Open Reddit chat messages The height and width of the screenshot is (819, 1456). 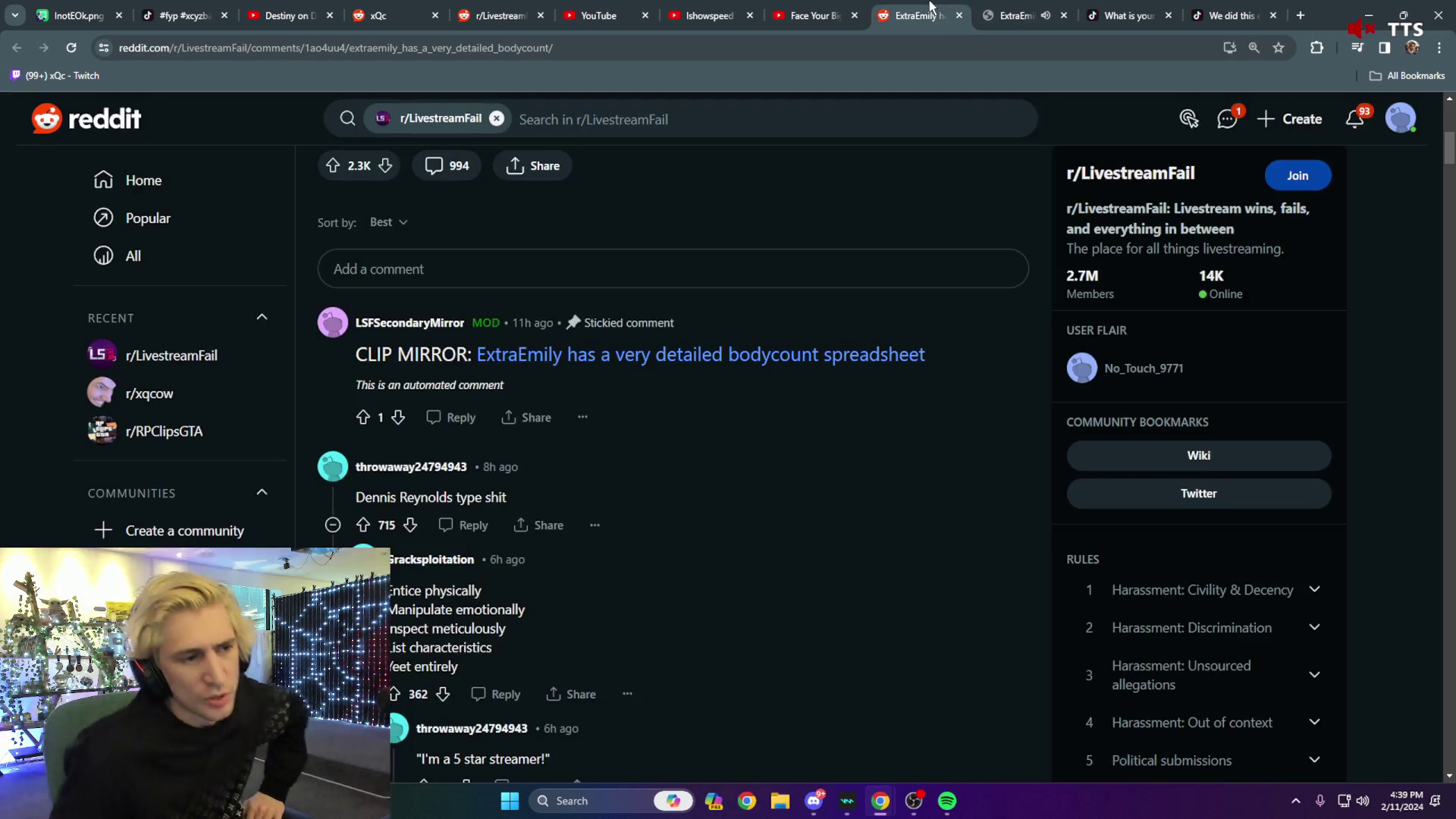click(1227, 119)
